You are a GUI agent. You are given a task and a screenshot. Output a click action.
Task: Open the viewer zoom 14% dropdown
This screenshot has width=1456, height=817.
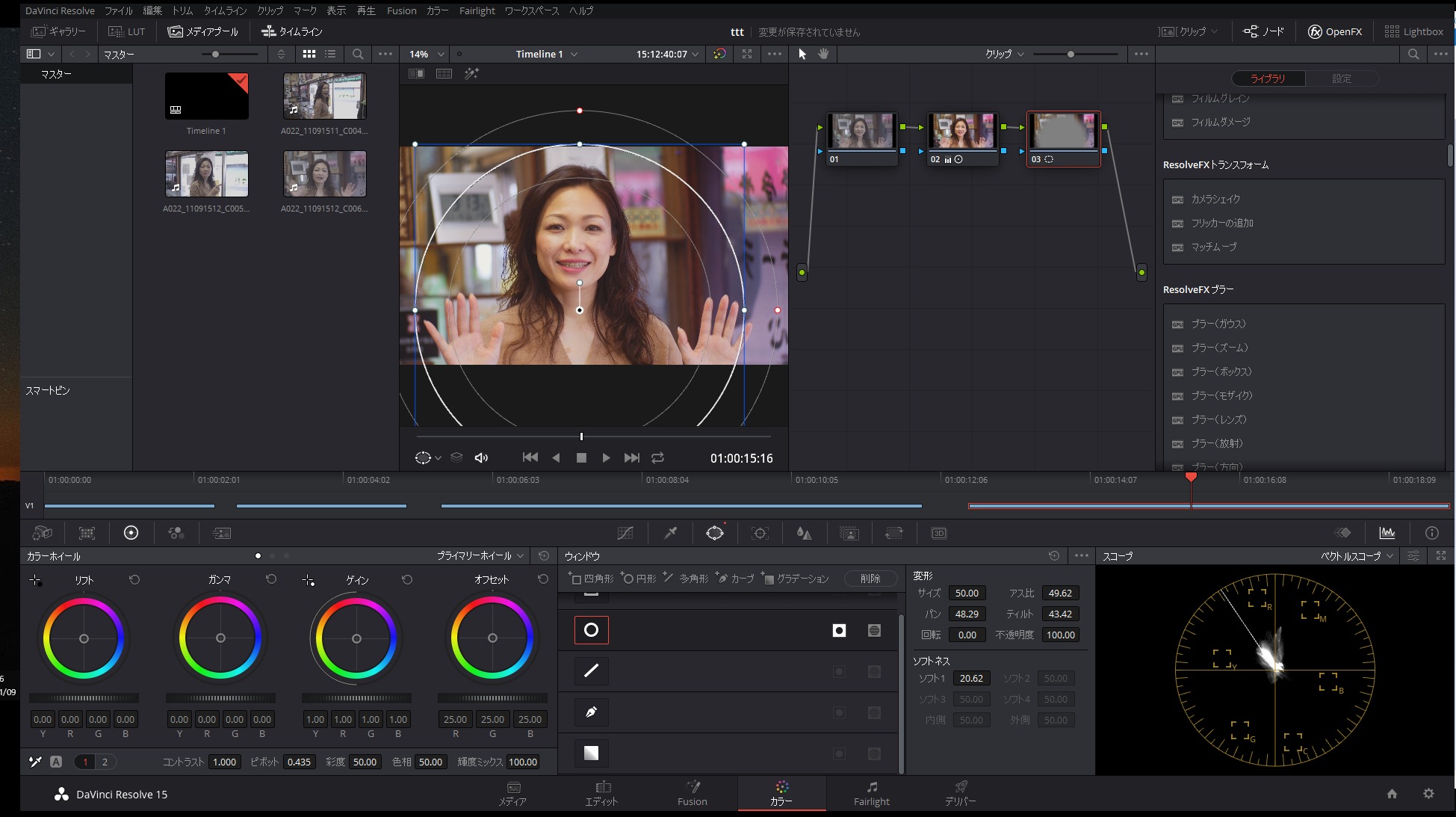tap(427, 54)
